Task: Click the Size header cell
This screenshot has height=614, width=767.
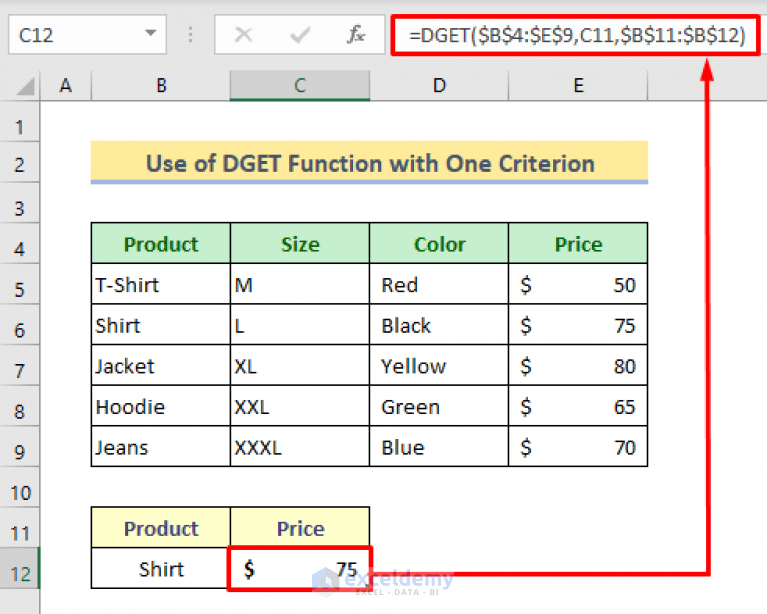Action: tap(300, 244)
